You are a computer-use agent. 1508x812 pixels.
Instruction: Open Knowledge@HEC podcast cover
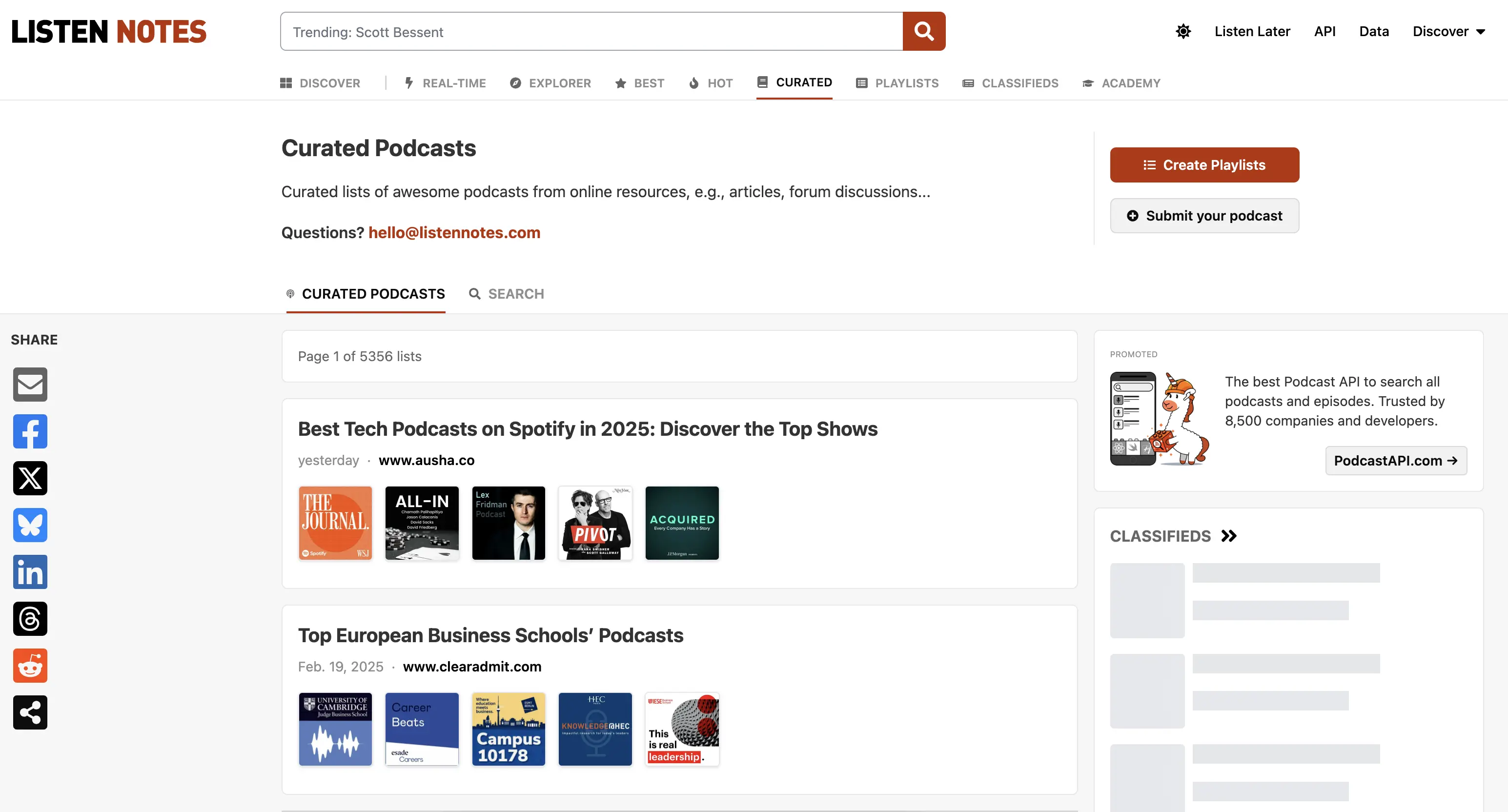[x=595, y=730]
